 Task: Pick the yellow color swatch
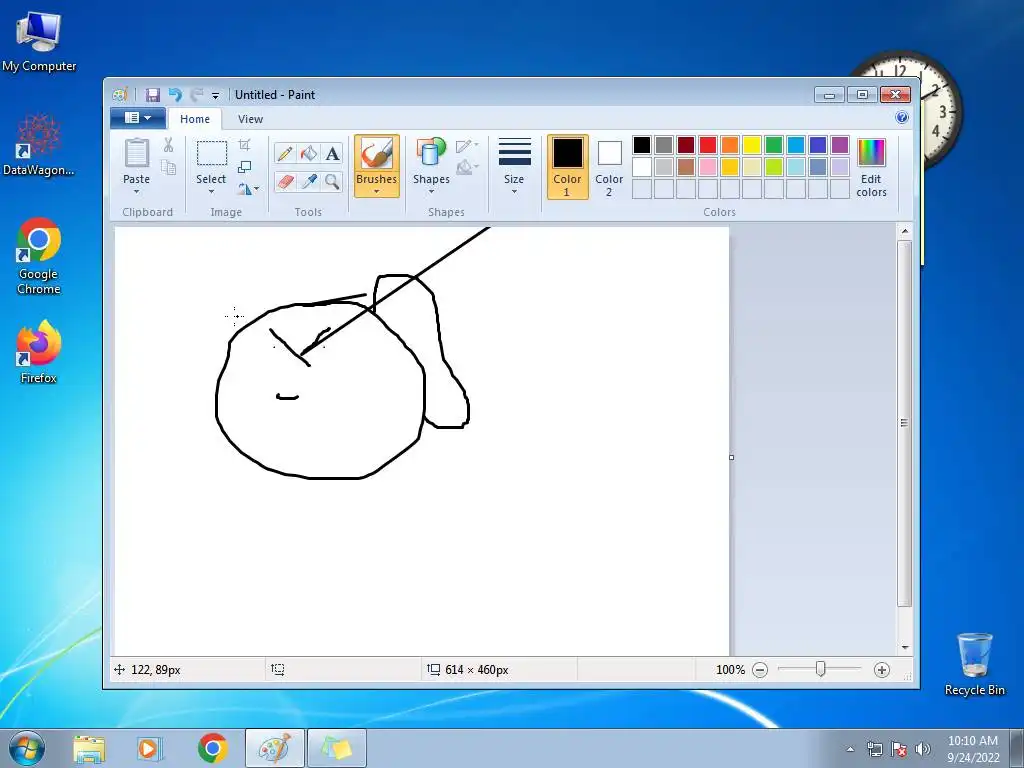pos(752,144)
